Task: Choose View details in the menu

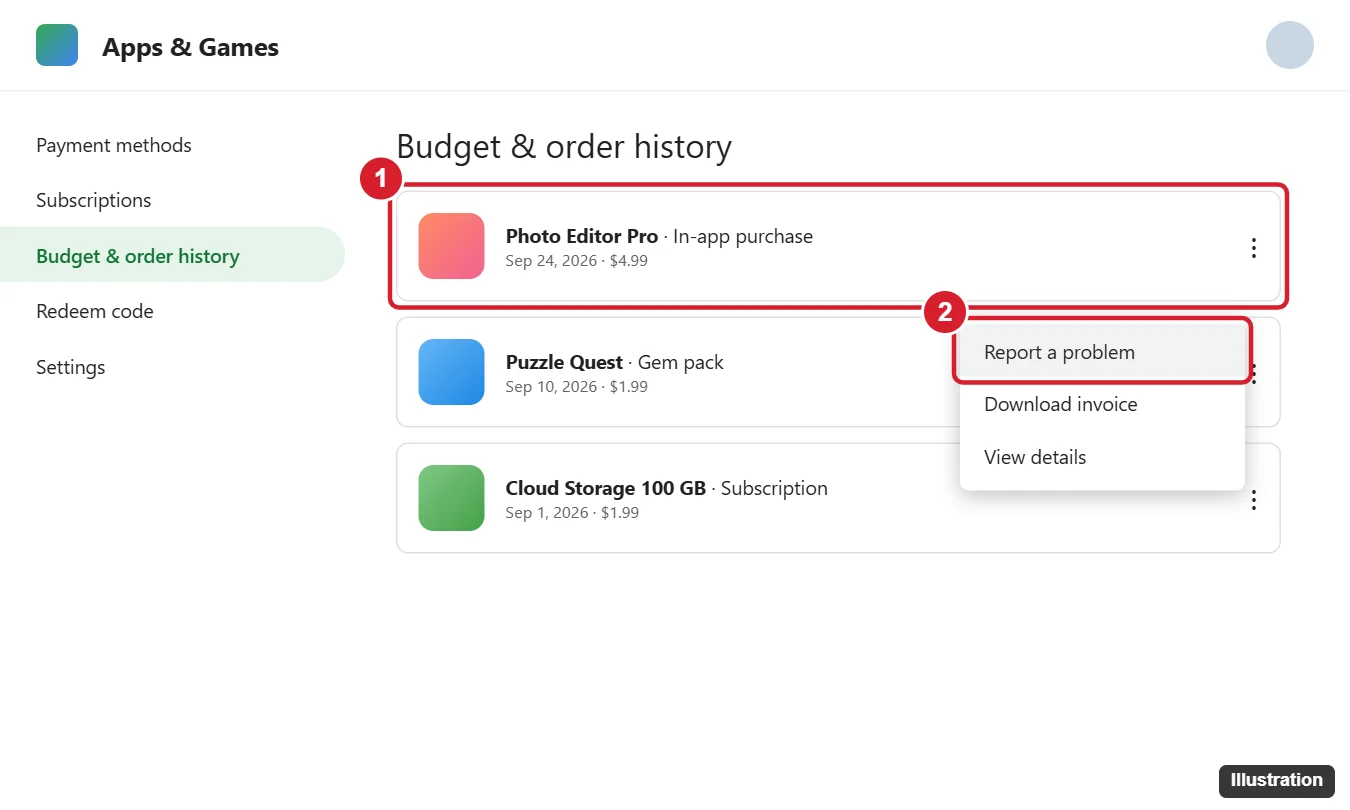Action: (x=1102, y=457)
